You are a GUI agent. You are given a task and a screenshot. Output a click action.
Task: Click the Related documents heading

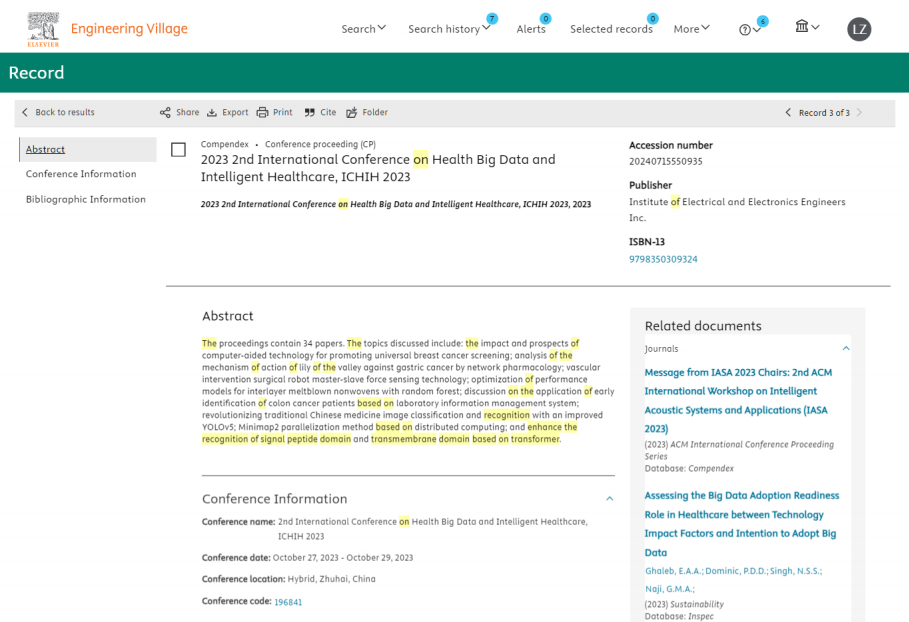703,326
